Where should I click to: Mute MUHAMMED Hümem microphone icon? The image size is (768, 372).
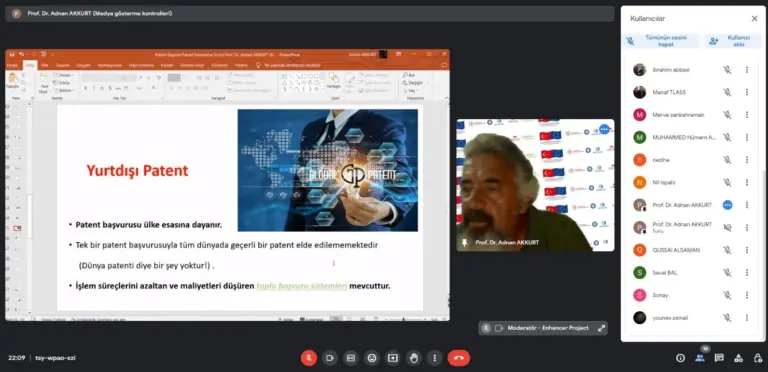[727, 137]
